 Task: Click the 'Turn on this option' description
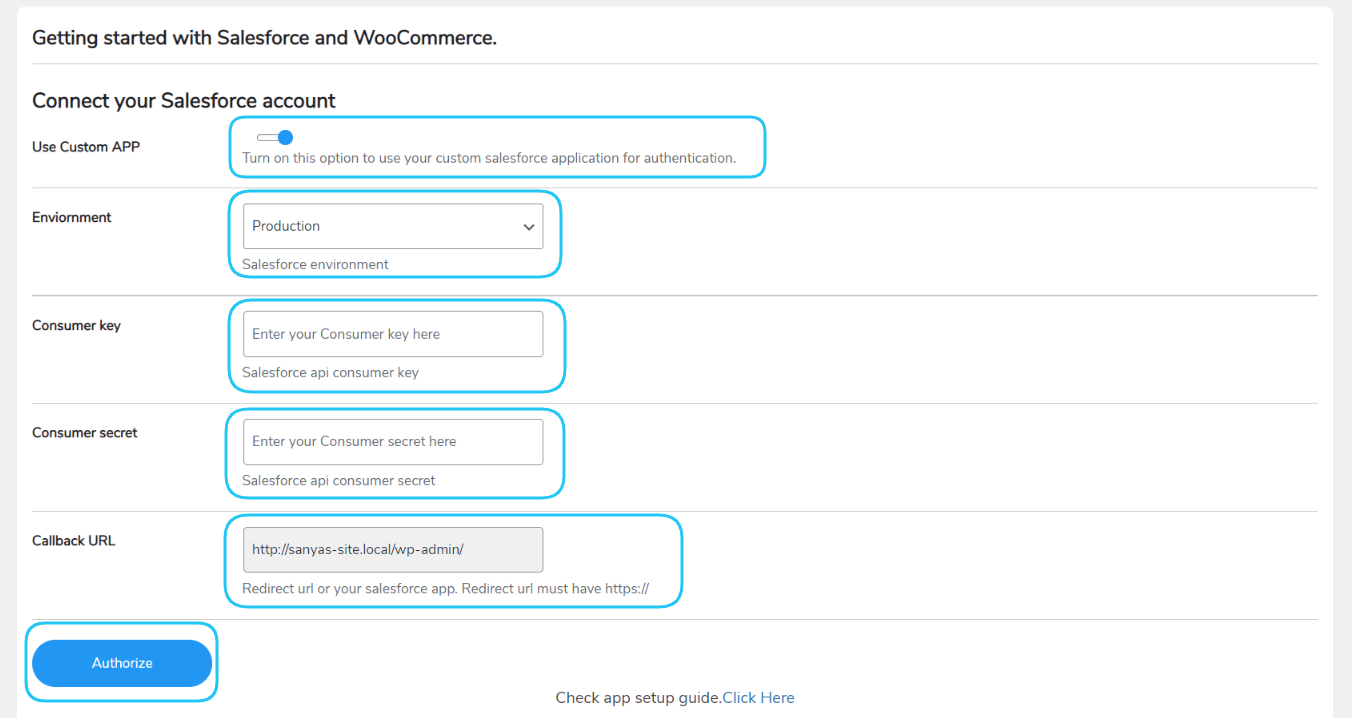(489, 158)
